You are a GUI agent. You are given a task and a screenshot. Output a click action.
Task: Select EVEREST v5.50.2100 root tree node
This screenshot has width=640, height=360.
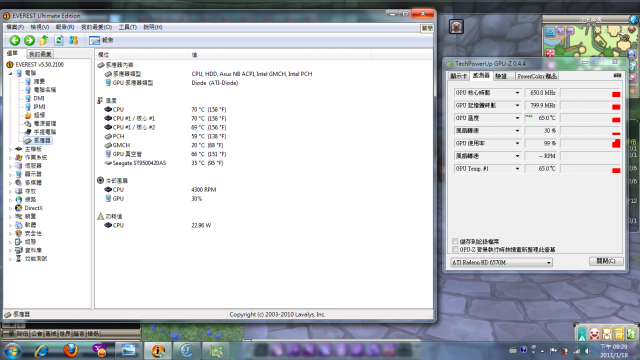coord(35,64)
